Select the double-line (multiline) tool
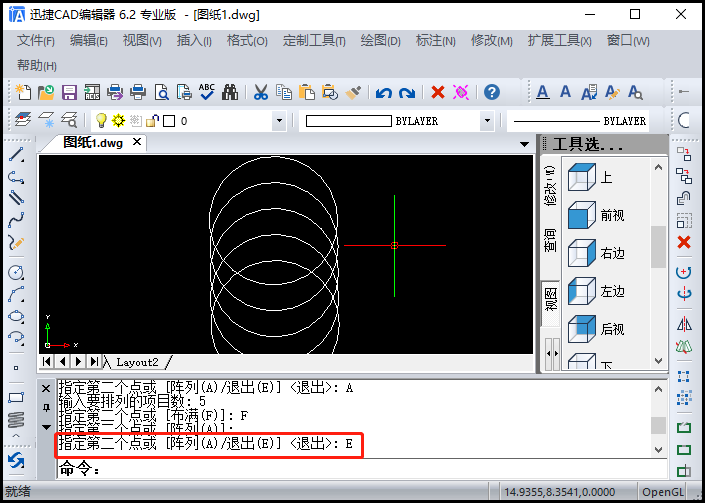 pyautogui.click(x=16, y=198)
